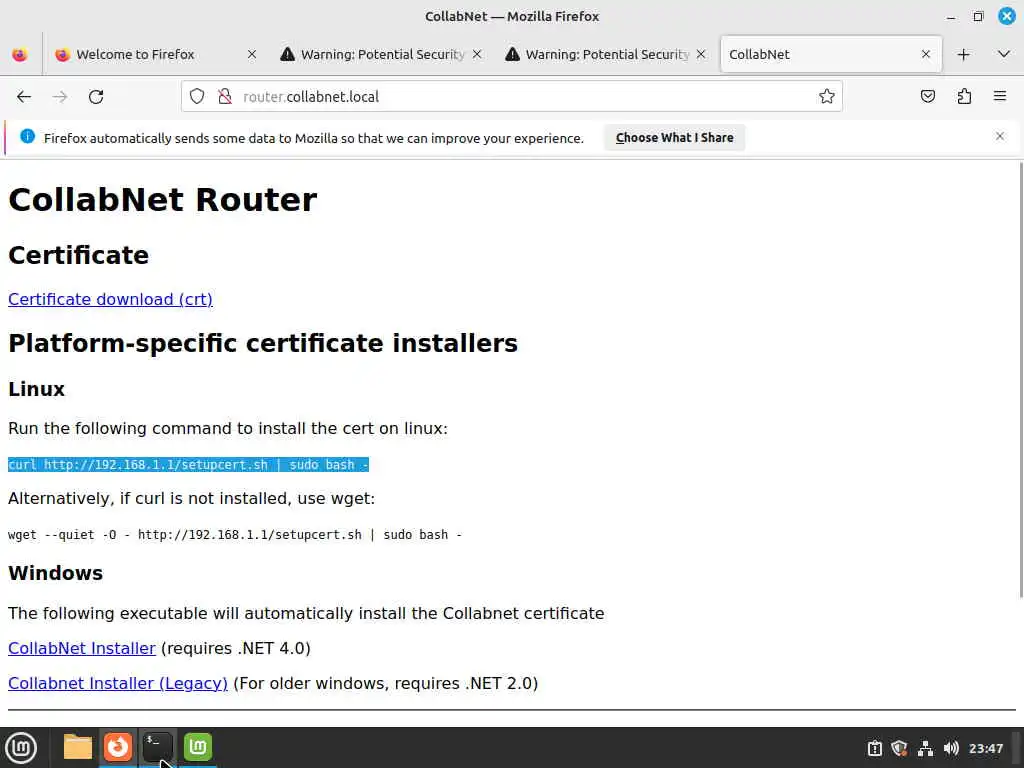Viewport: 1024px width, 768px height.
Task: Open the 23:47 clock calendar
Action: [x=985, y=748]
